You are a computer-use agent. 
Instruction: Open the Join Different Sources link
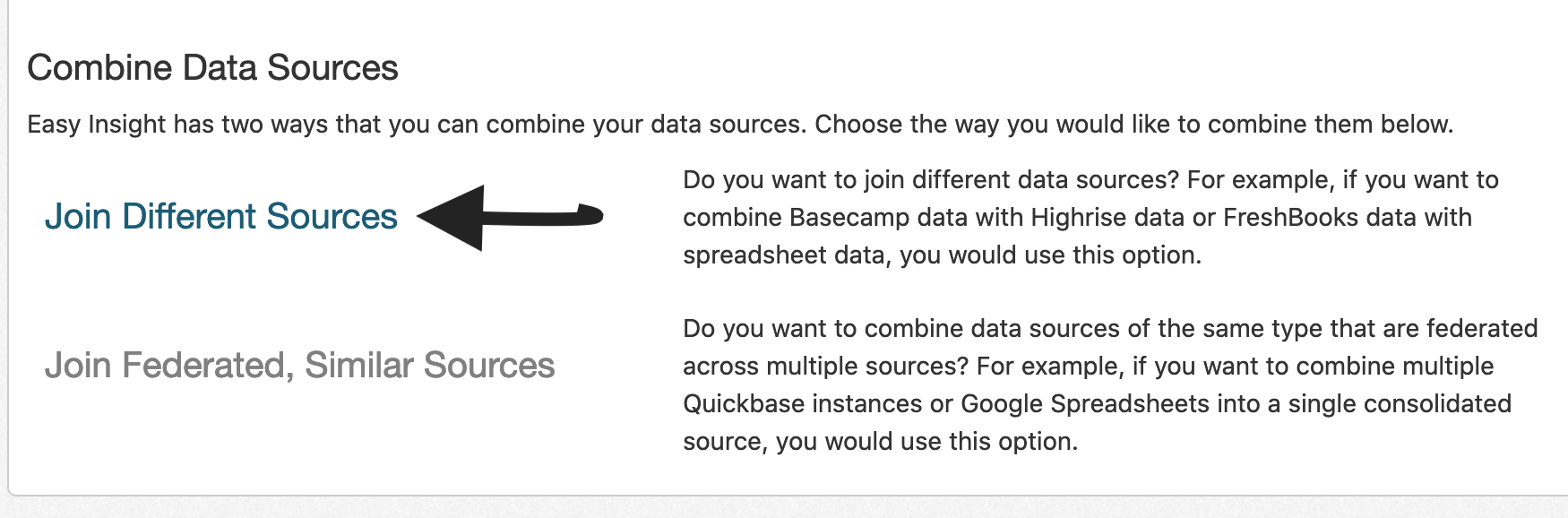[220, 217]
